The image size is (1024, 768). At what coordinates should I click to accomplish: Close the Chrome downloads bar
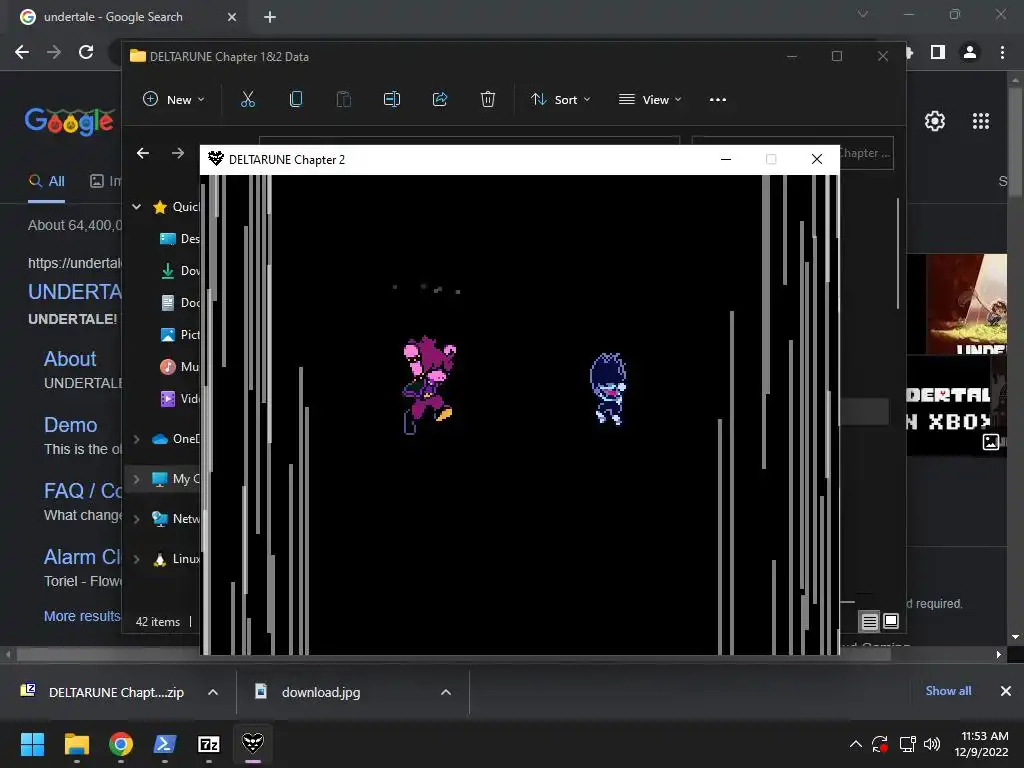point(1006,690)
